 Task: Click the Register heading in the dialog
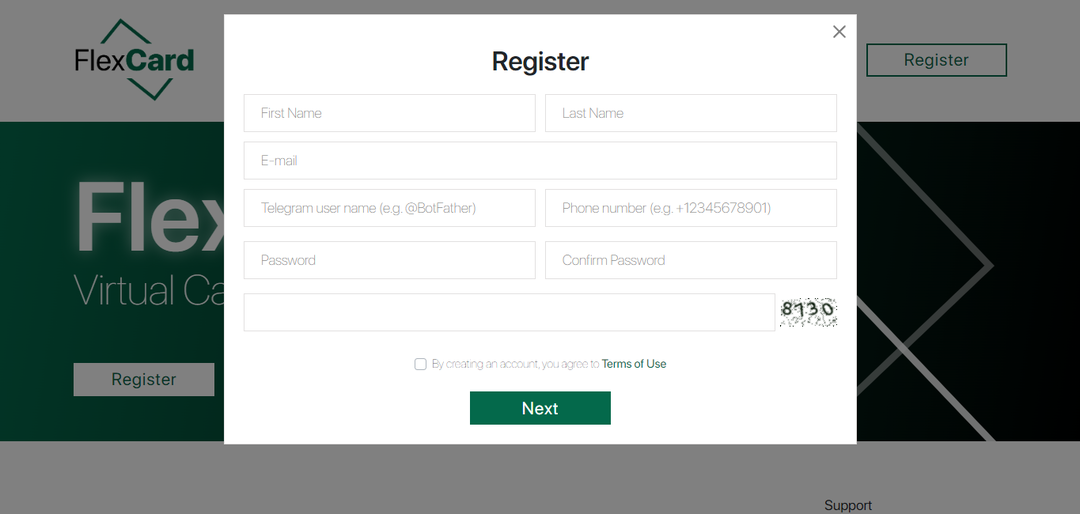pos(540,61)
